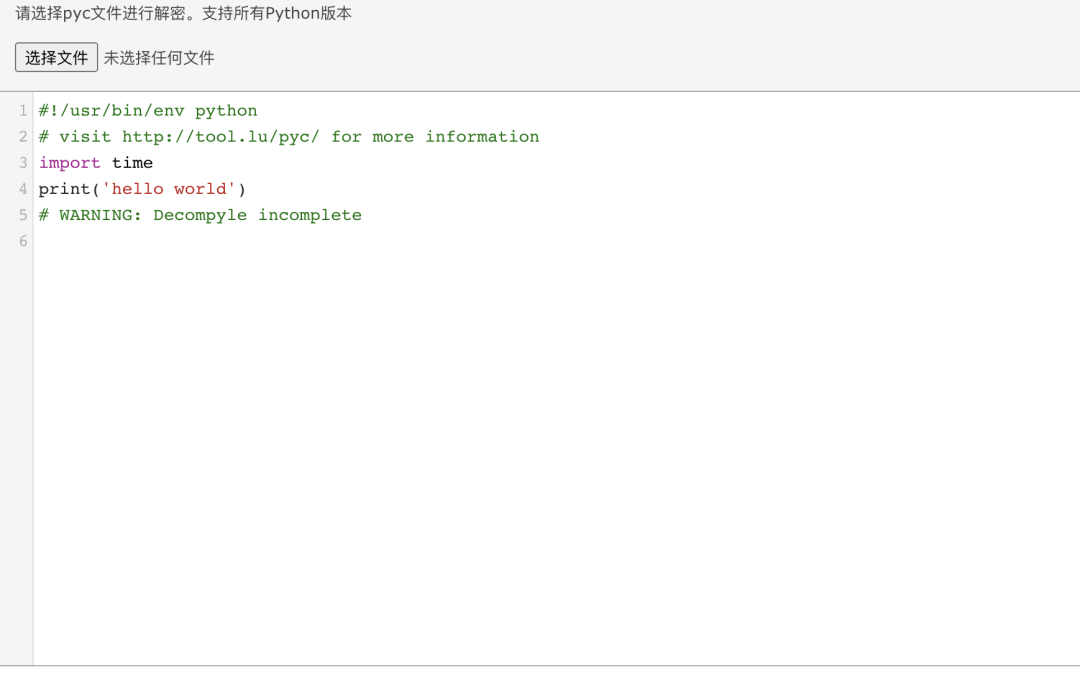1080x675 pixels.
Task: Click line number 1 in gutter
Action: [x=23, y=111]
